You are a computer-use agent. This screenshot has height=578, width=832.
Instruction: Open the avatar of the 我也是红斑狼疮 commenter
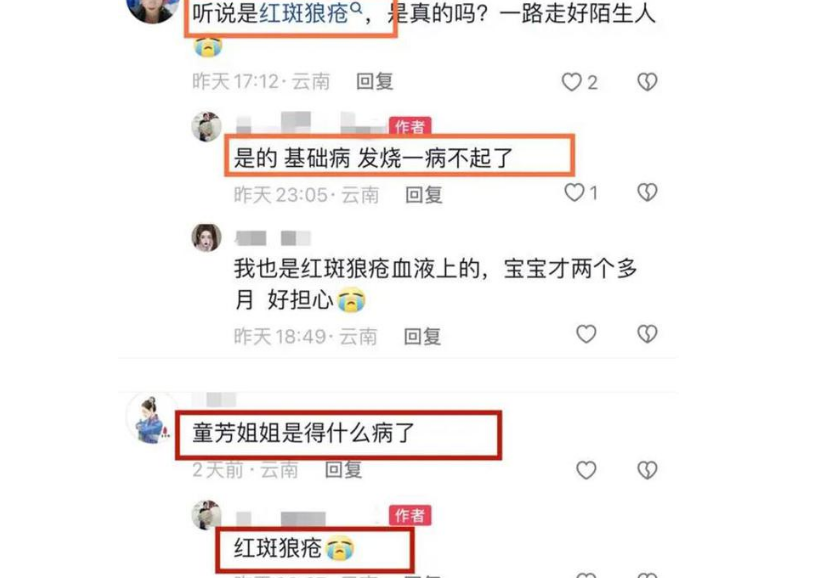206,237
